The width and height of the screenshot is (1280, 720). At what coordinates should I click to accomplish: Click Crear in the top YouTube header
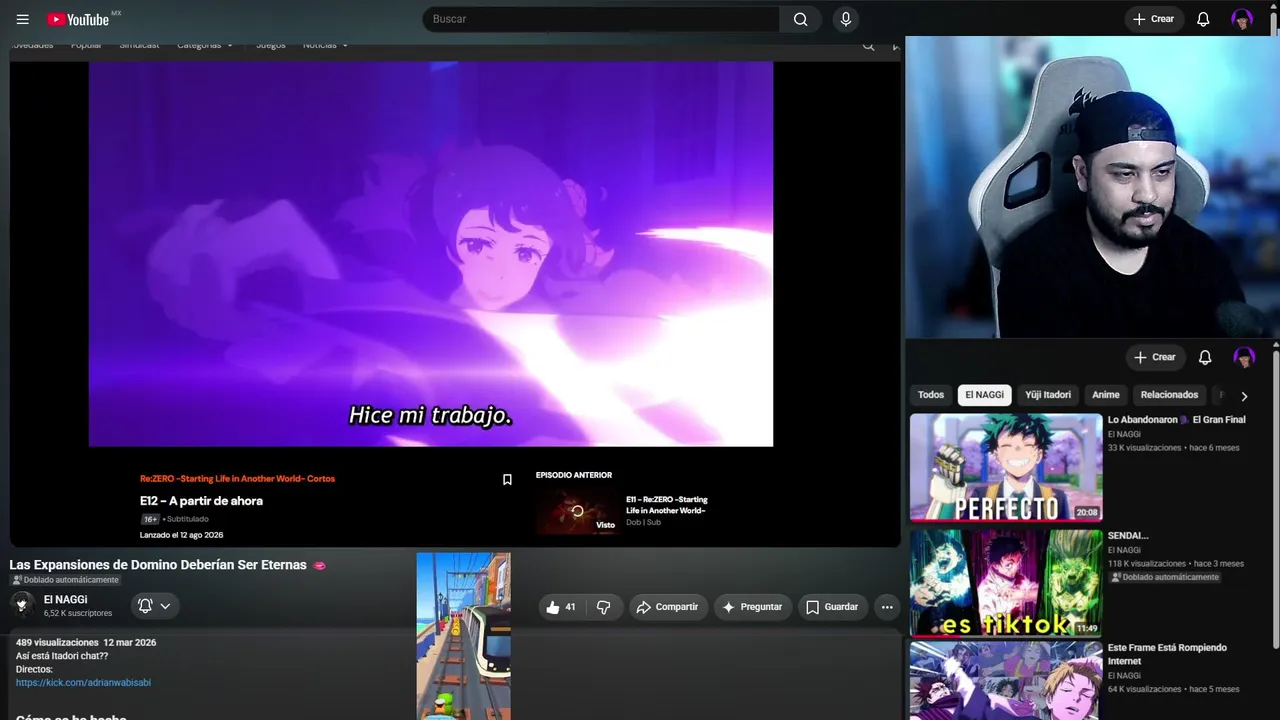pos(1154,19)
